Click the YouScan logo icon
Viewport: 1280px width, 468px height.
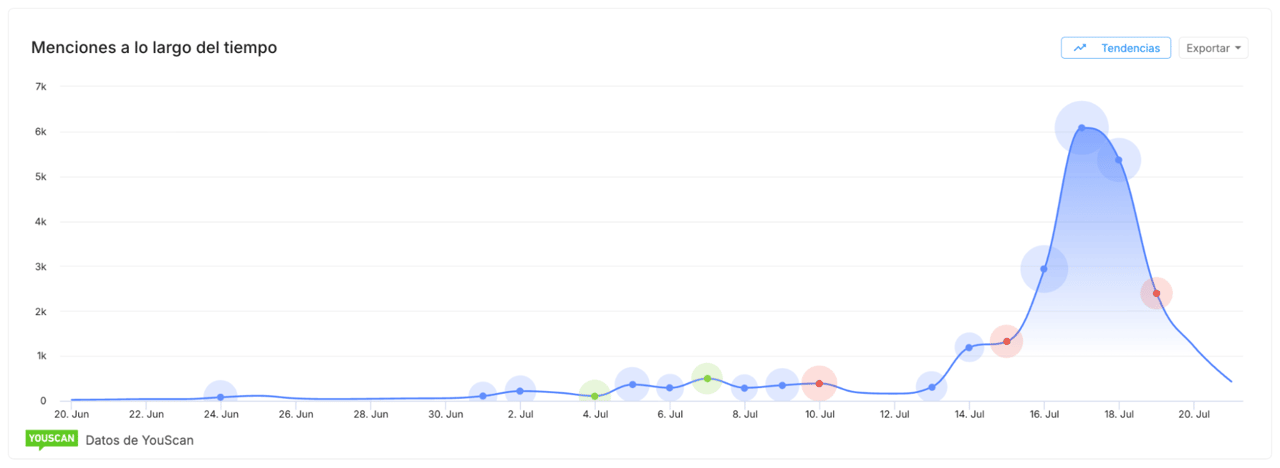click(51, 440)
